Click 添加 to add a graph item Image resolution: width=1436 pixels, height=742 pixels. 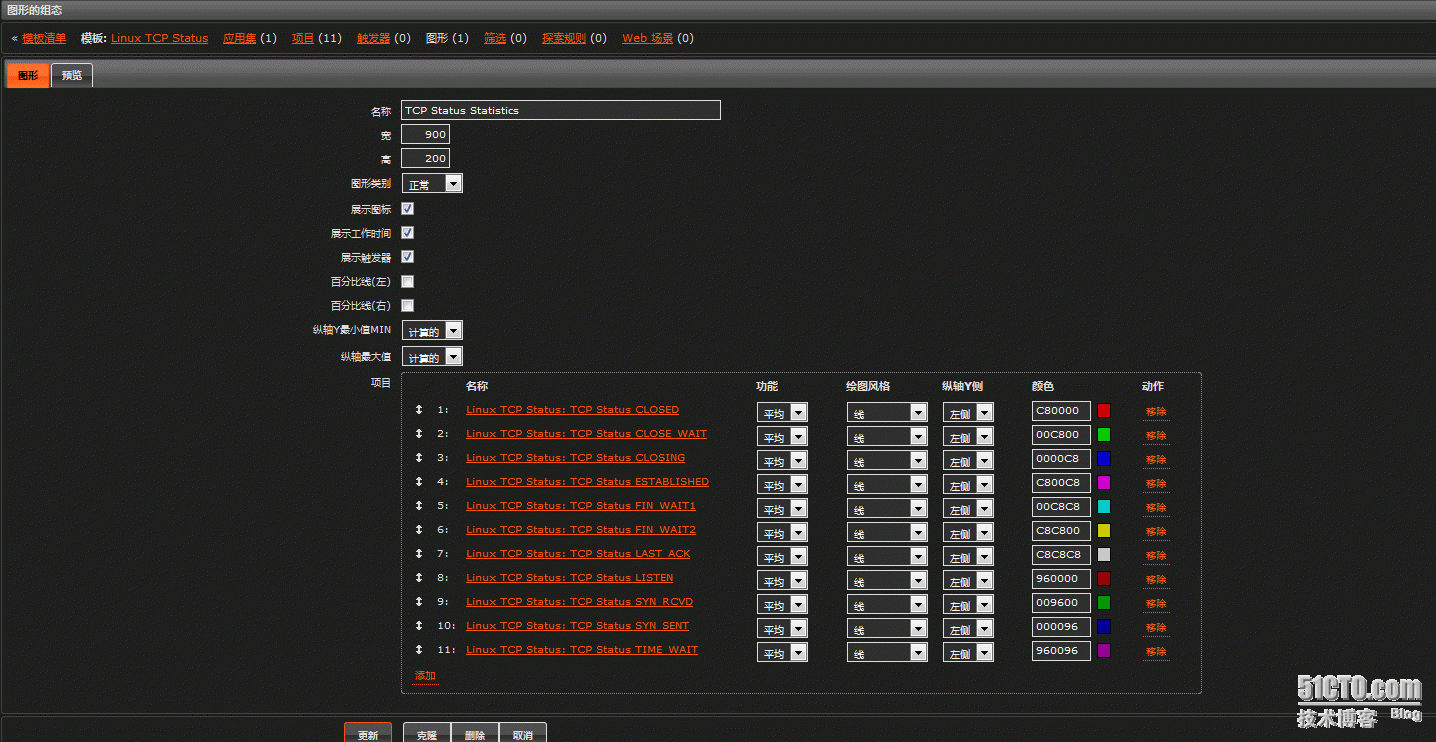pyautogui.click(x=425, y=676)
